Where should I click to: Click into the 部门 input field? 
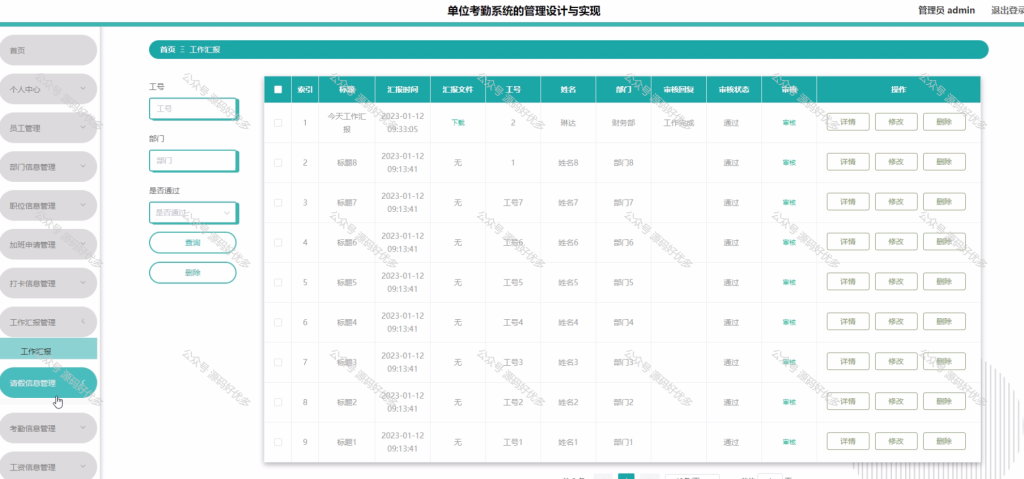193,160
